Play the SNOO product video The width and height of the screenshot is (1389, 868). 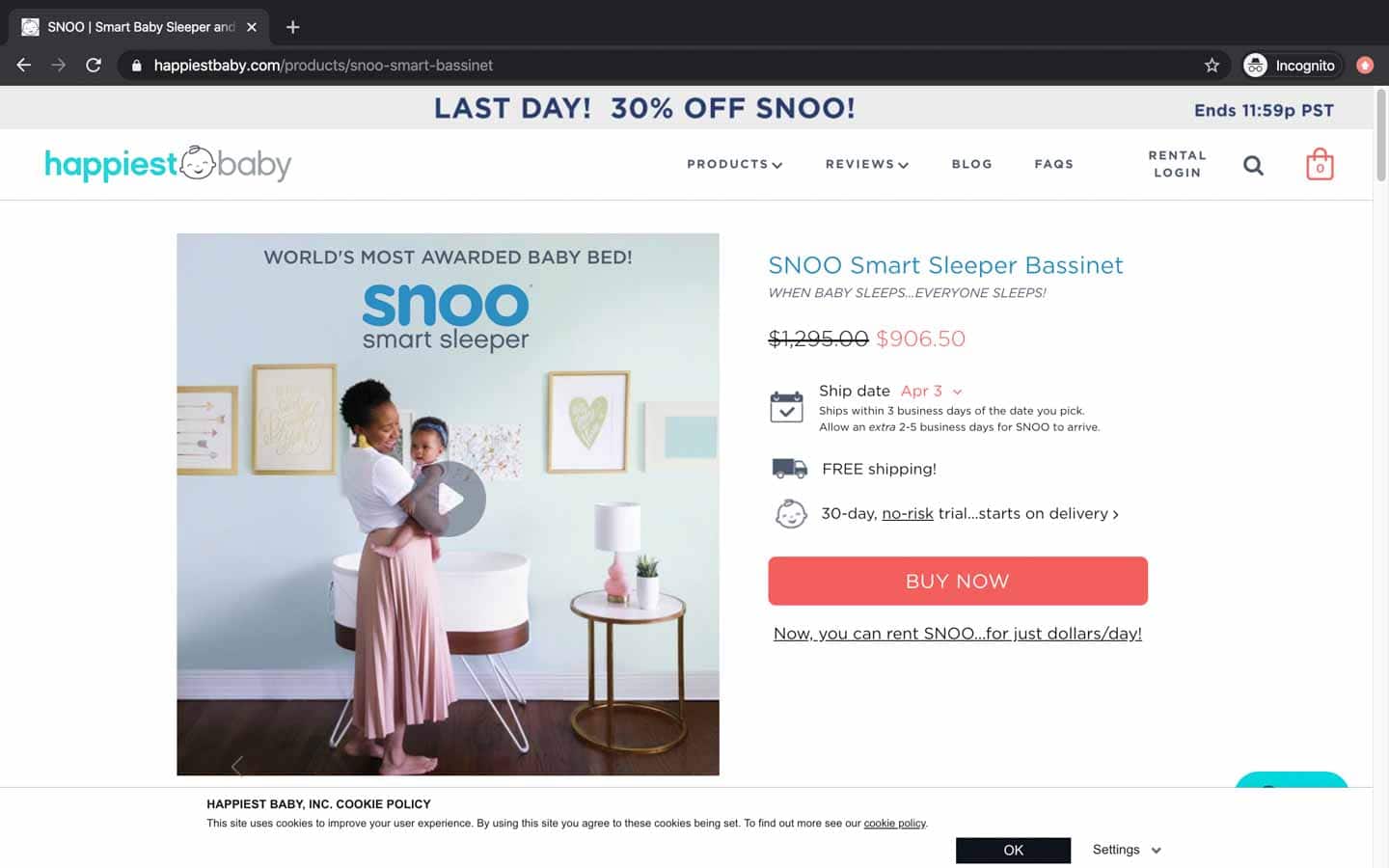448,499
